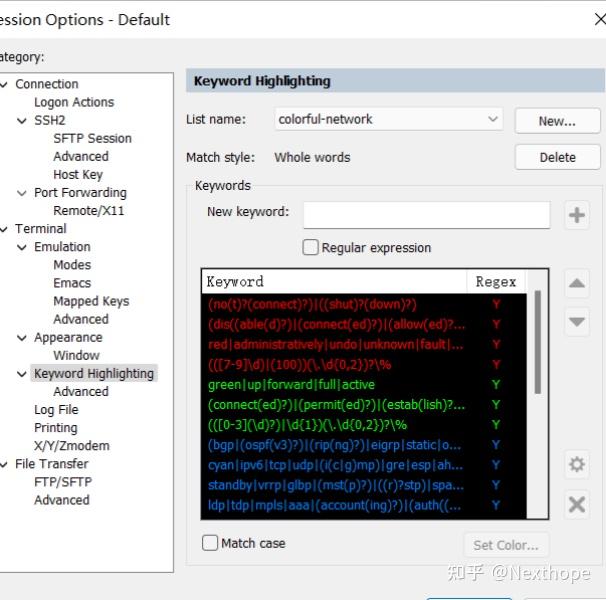The image size is (606, 600).
Task: Delete selected keyword with X icon
Action: pos(577,504)
